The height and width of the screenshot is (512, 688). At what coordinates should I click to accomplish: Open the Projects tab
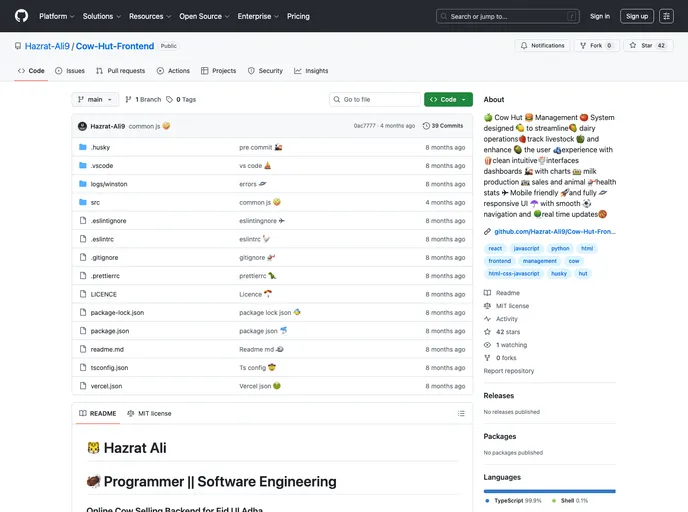(x=219, y=71)
